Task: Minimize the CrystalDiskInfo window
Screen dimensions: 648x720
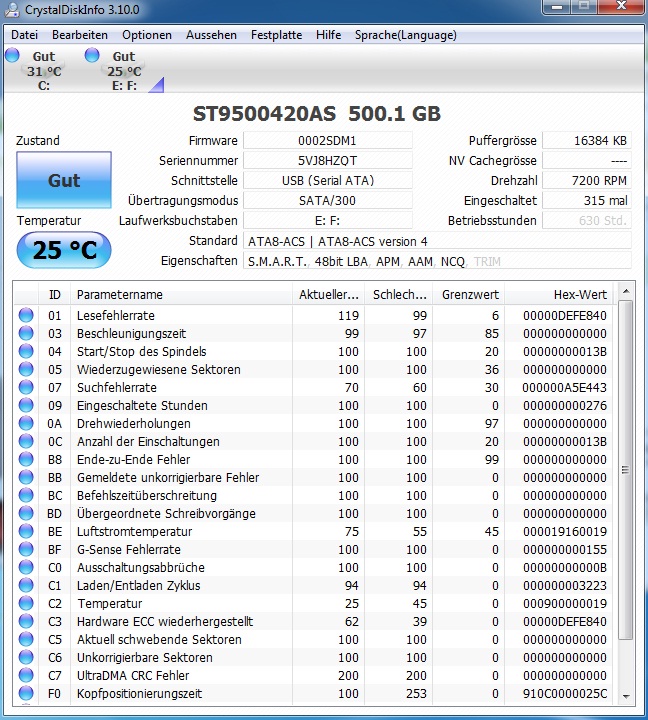Action: pos(557,6)
